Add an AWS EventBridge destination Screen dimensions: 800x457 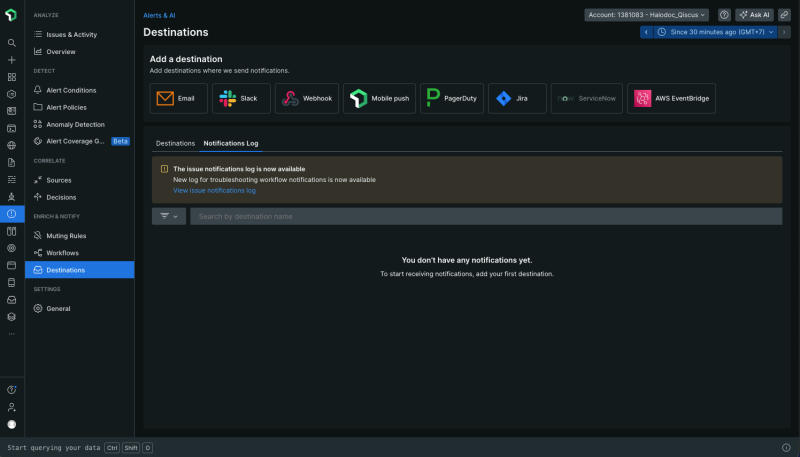click(x=671, y=98)
